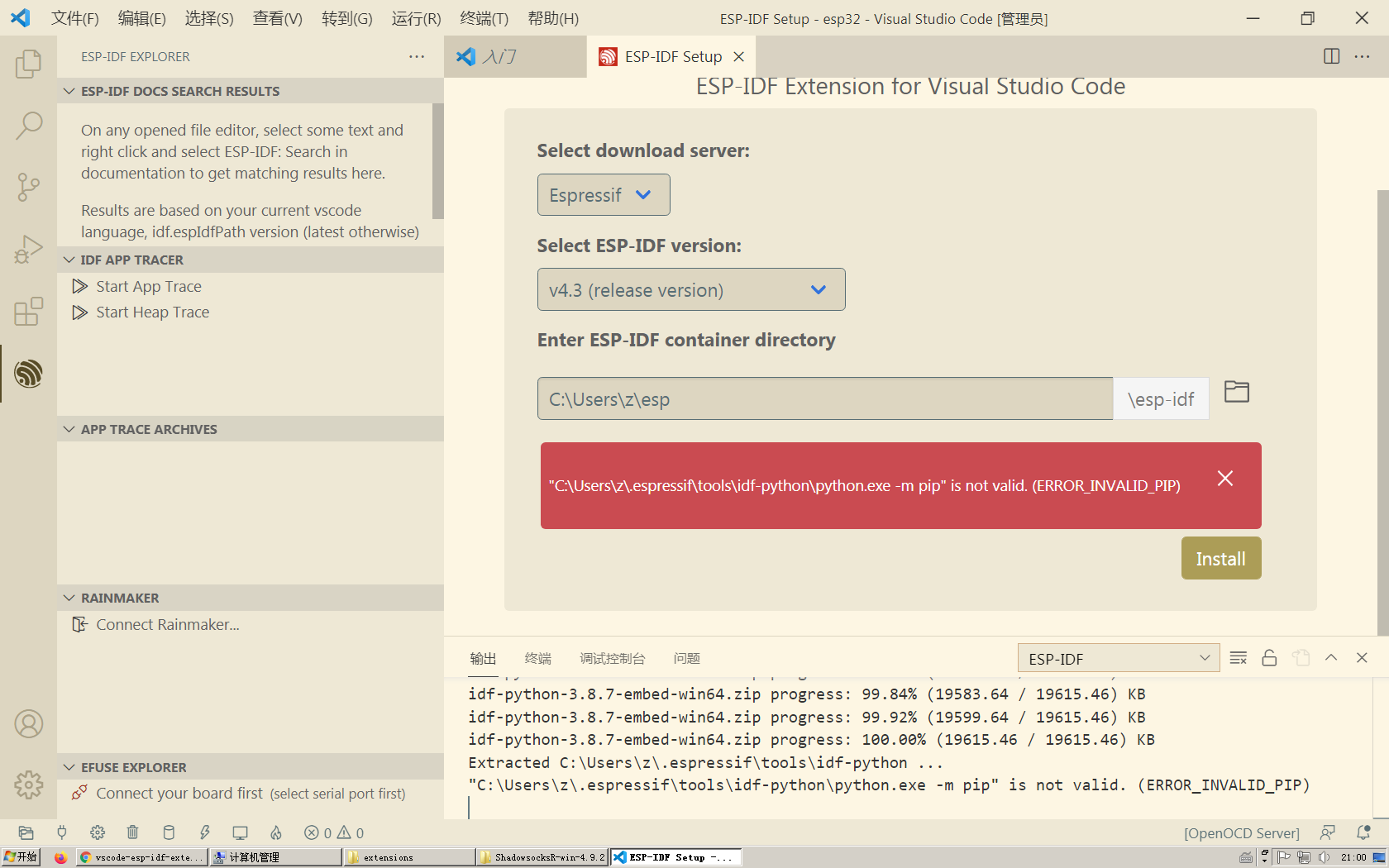Click OpenOCD Server status item
This screenshot has width=1389, height=868.
[x=1241, y=833]
